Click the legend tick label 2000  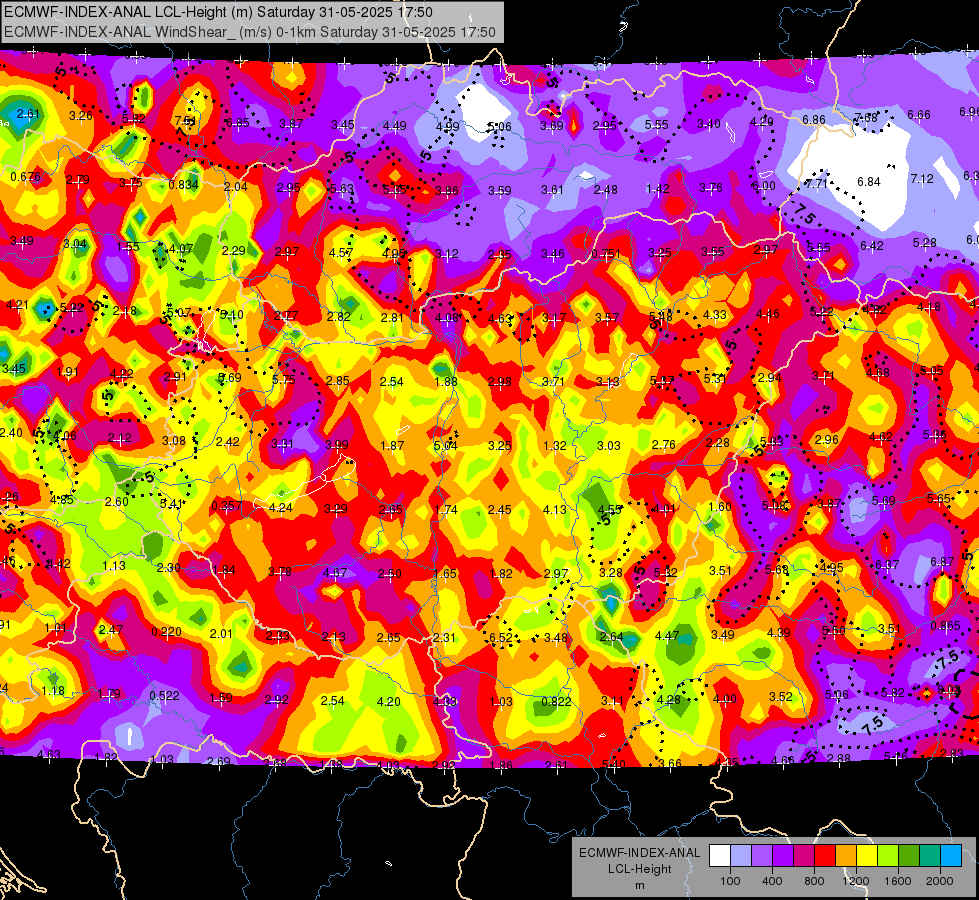coord(939,881)
